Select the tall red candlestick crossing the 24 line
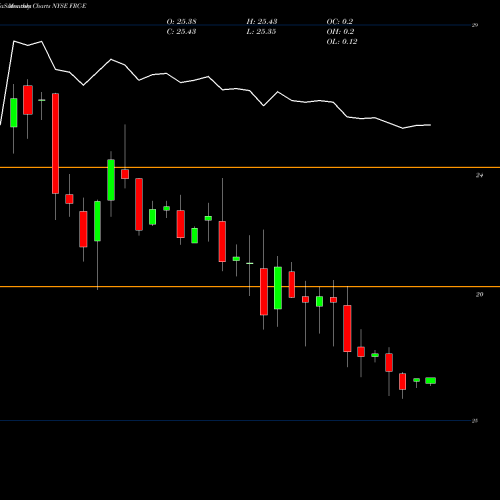The image size is (500, 500). 55,143
